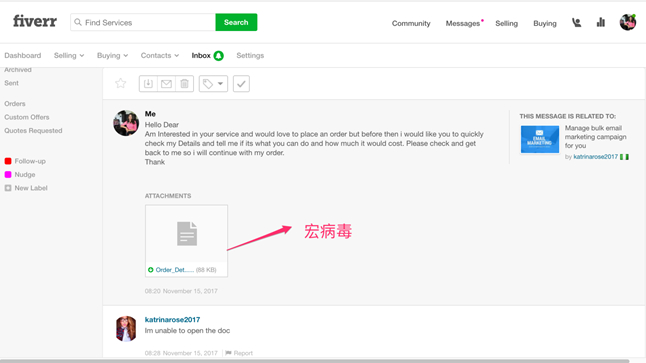
Task: Open katrinarose2017 link under related gig
Action: tap(595, 157)
